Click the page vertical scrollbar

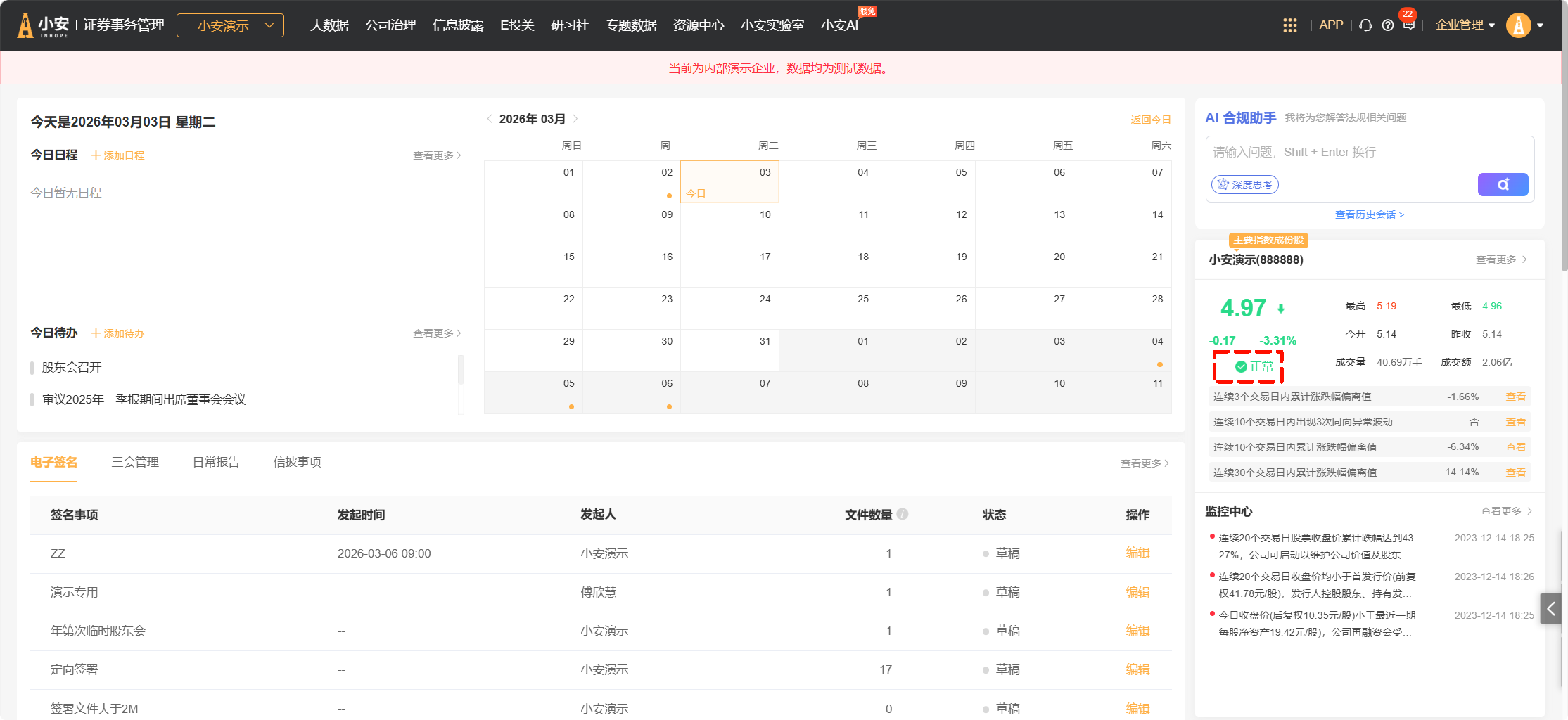[1564, 137]
